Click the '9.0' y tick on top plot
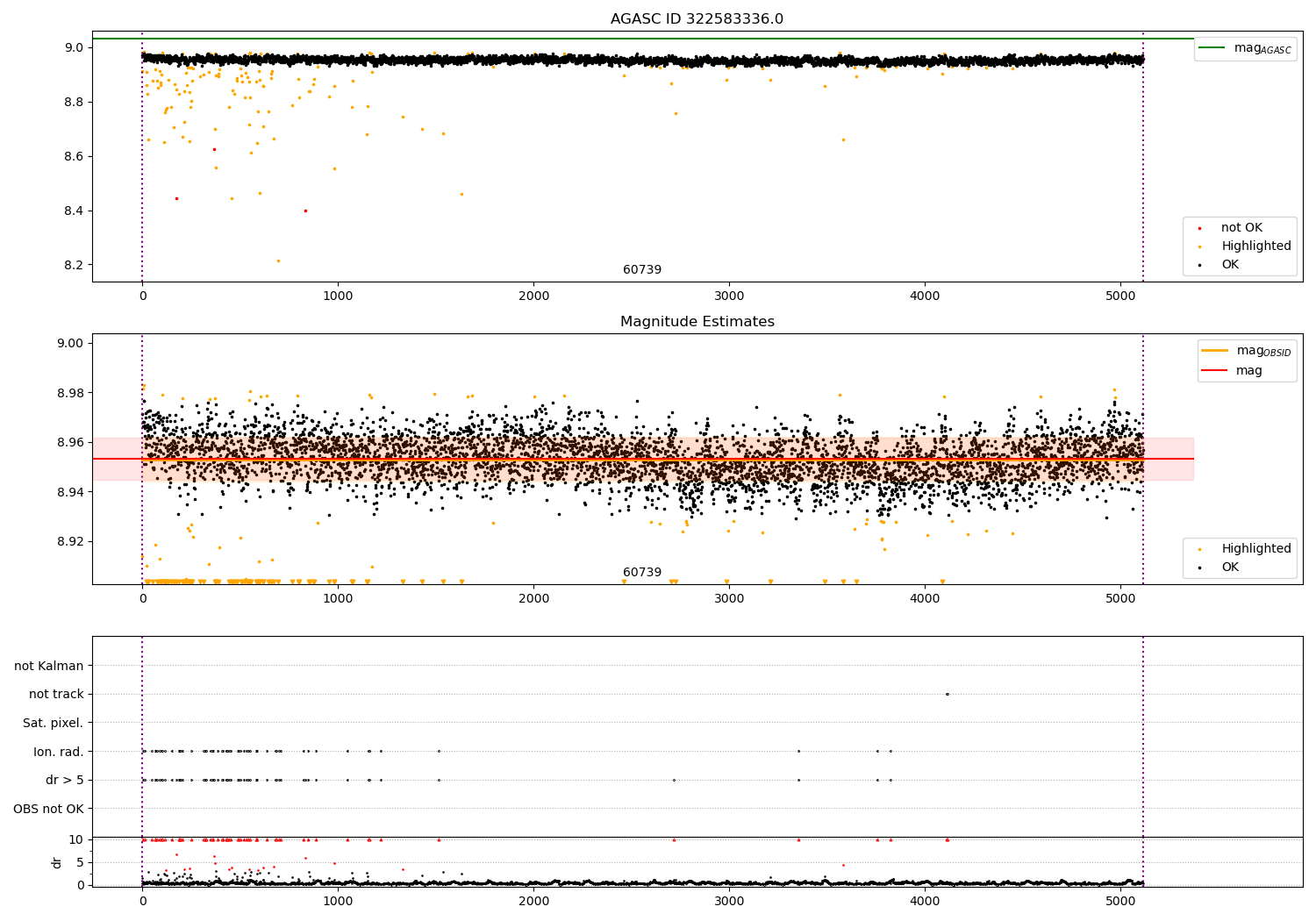 [75, 47]
